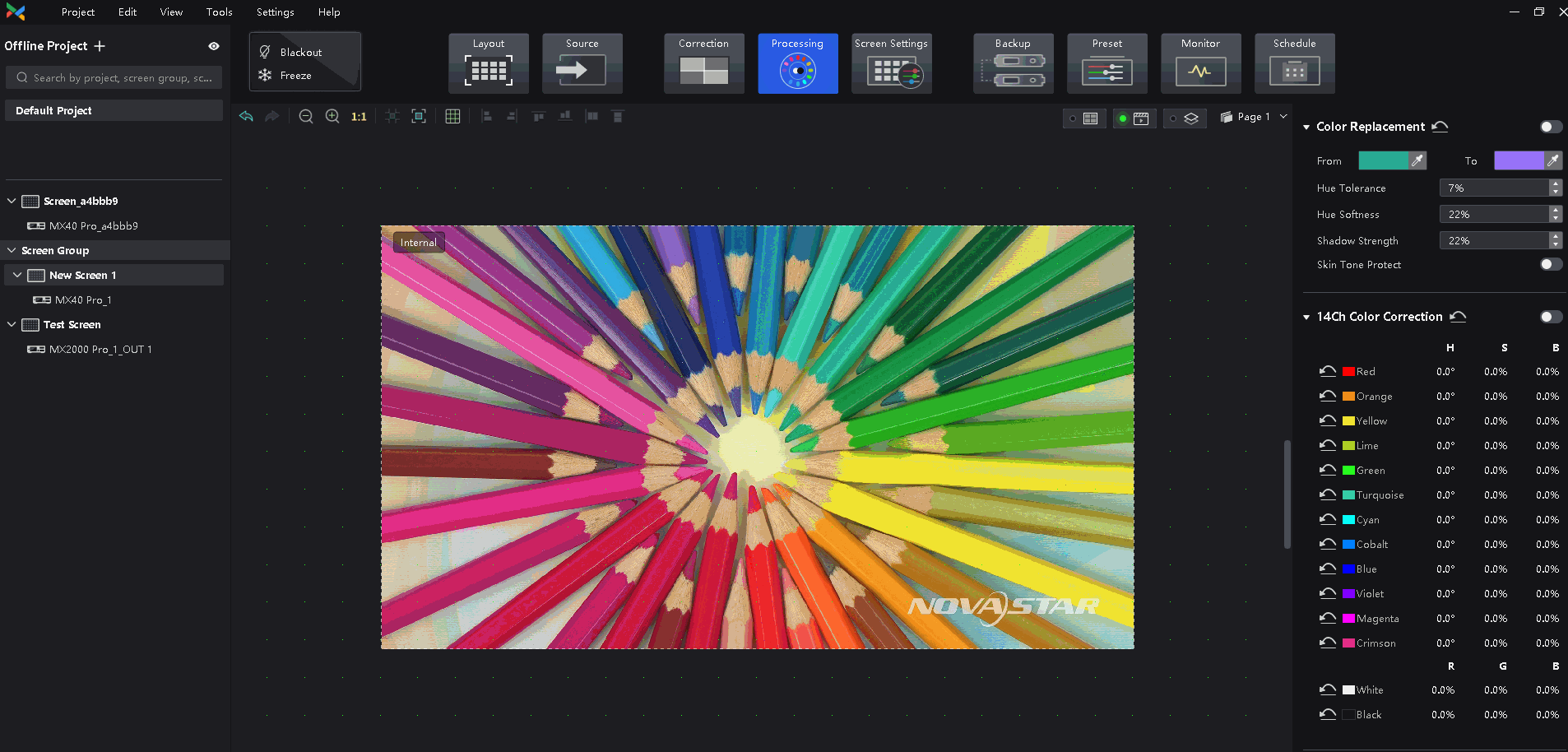The width and height of the screenshot is (1568, 752).
Task: Click the Hue Softness 22% field
Action: coord(1494,214)
